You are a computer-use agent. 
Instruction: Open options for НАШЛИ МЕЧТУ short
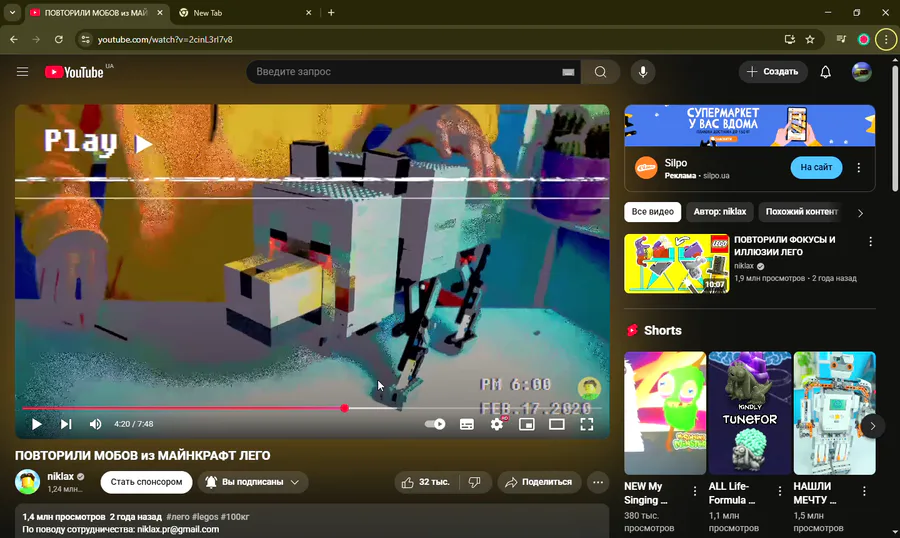point(864,491)
